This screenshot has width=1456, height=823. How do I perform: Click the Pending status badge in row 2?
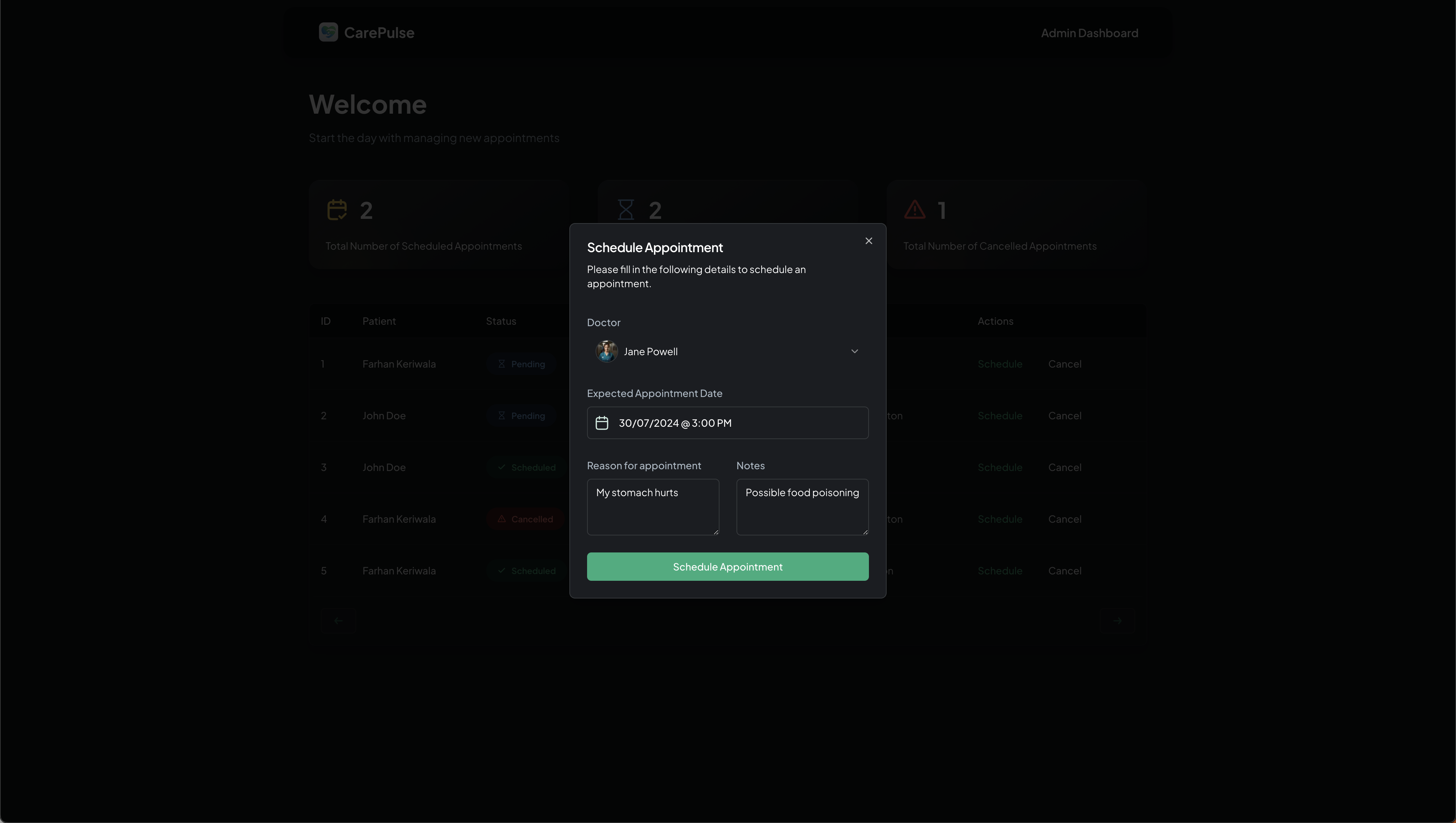point(521,416)
